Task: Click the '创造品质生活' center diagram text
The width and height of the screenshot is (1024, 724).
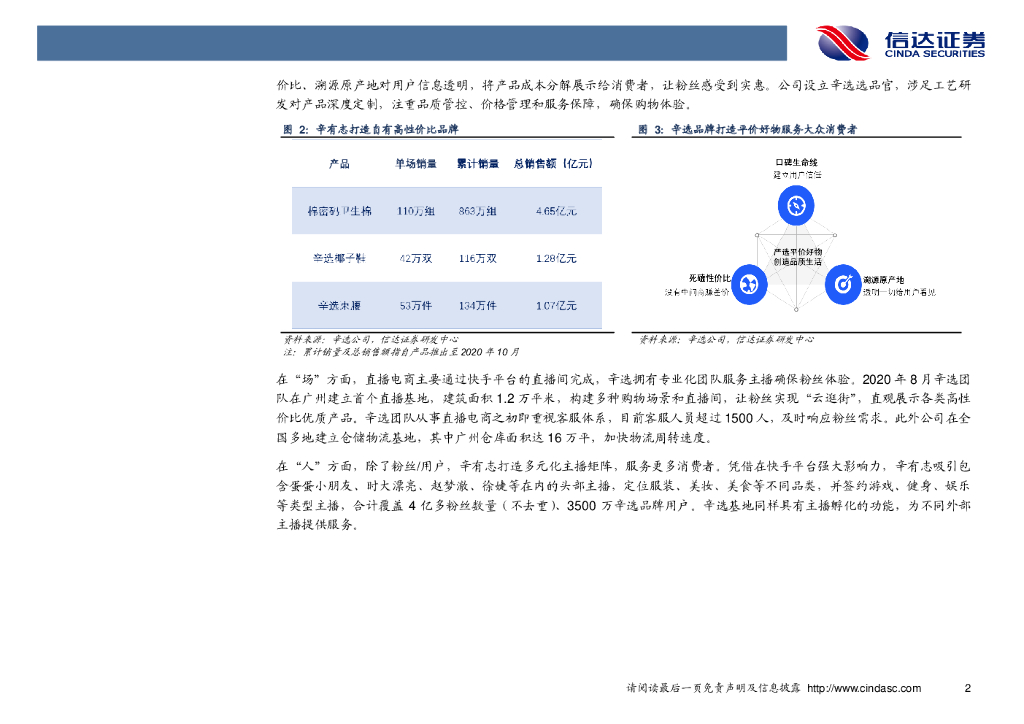Action: click(797, 262)
